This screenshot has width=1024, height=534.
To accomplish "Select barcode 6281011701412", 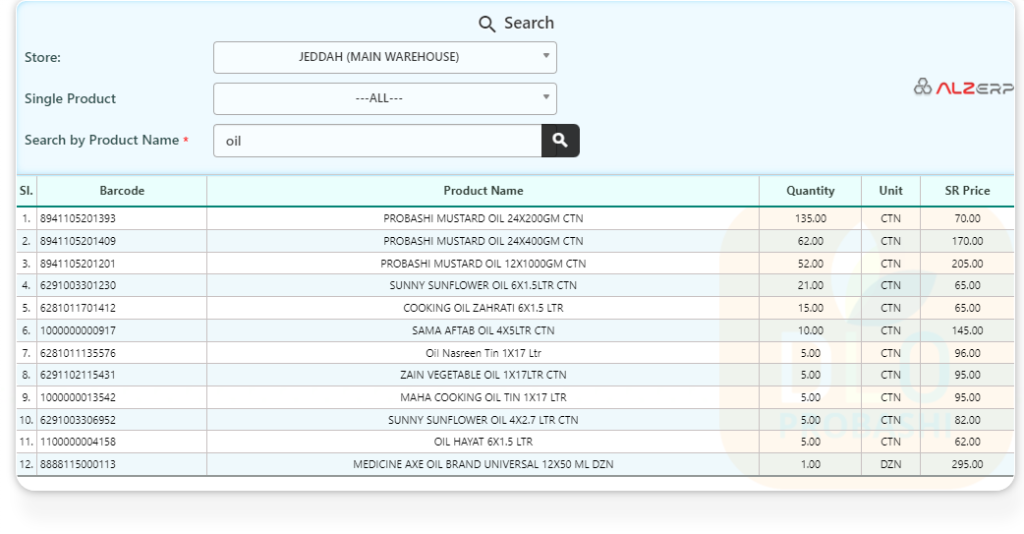I will pyautogui.click(x=78, y=308).
